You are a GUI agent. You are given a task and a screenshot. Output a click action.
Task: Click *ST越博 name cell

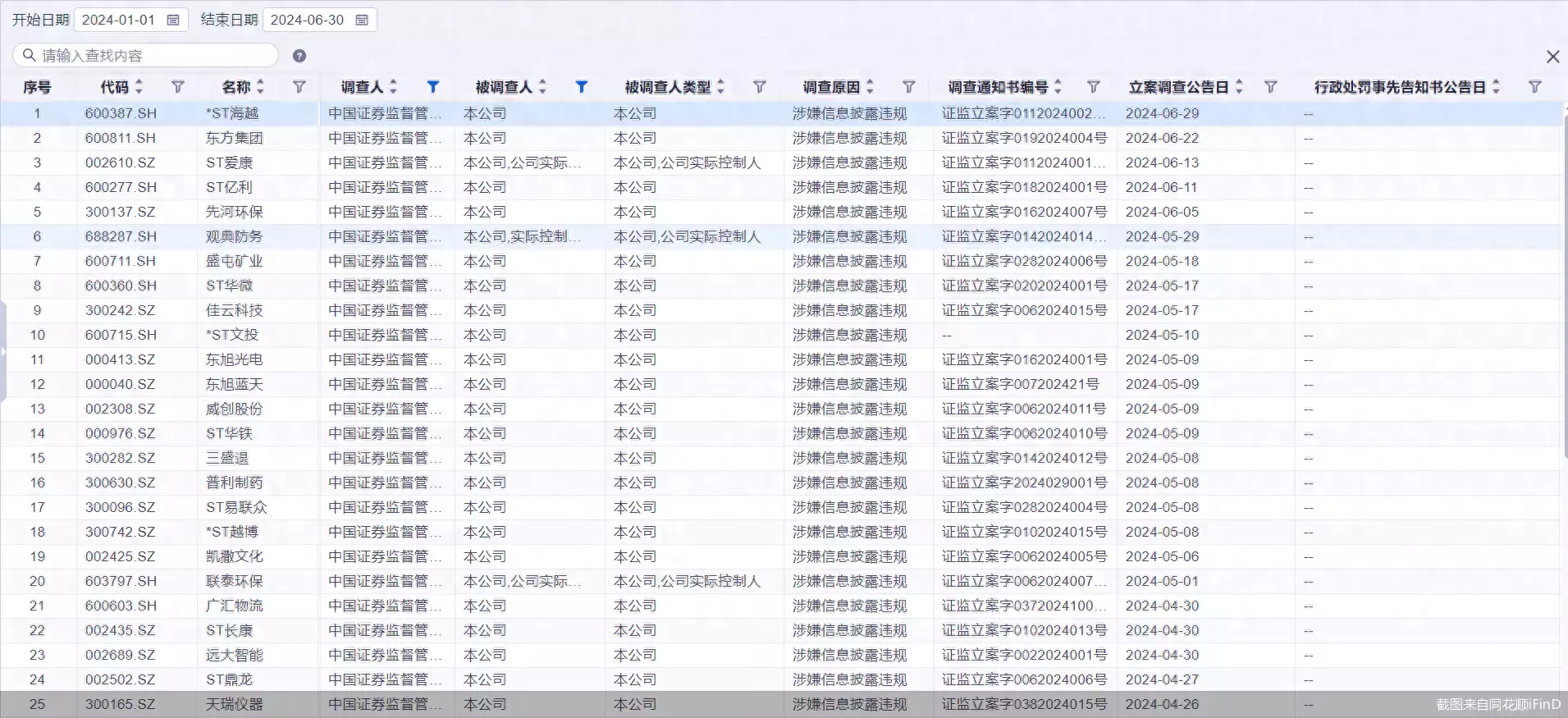(232, 532)
